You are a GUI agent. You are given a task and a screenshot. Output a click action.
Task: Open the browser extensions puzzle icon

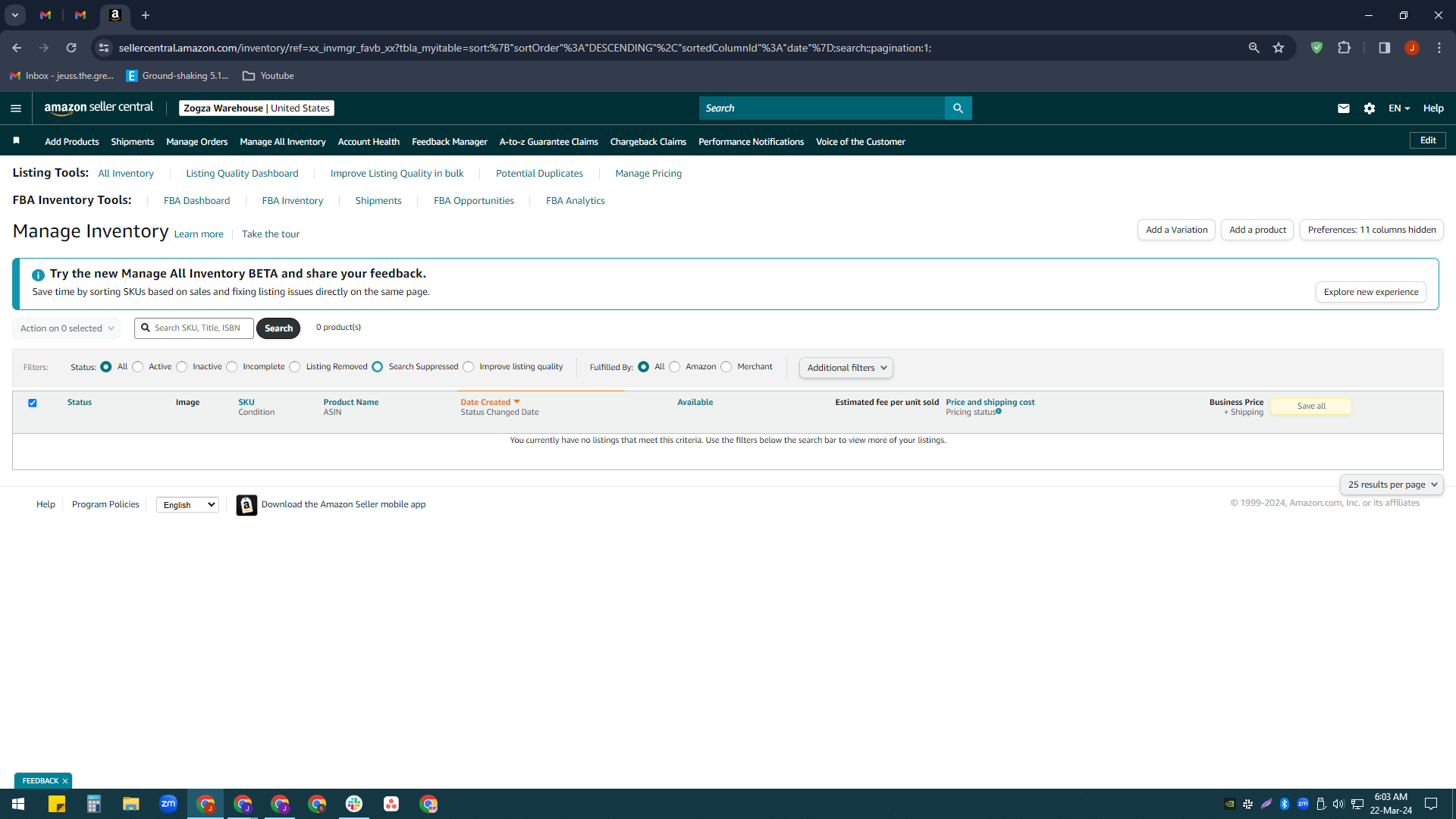point(1344,48)
